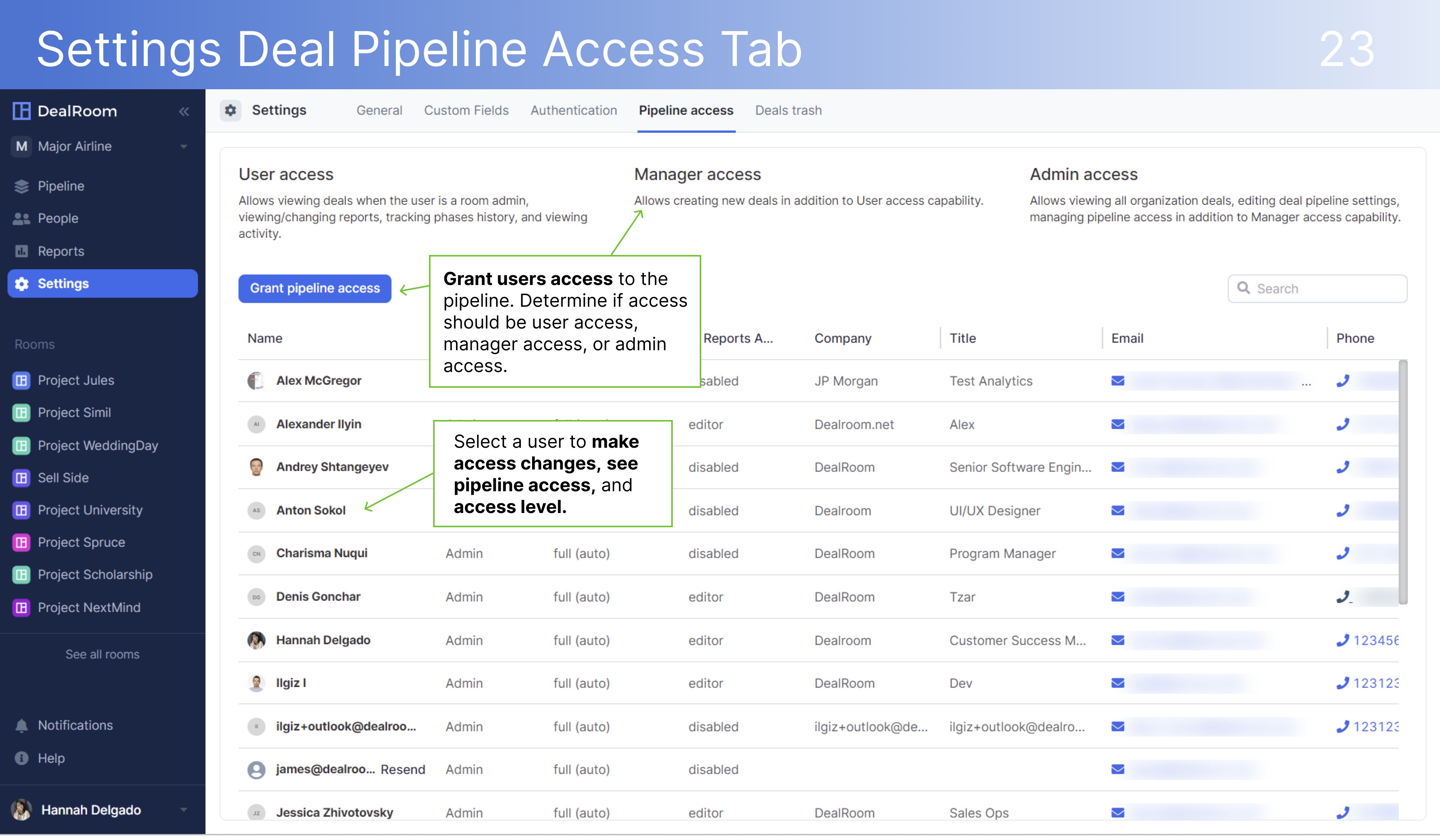1440x840 pixels.
Task: Open the Pipeline section in the sidebar
Action: pyautogui.click(x=21, y=186)
